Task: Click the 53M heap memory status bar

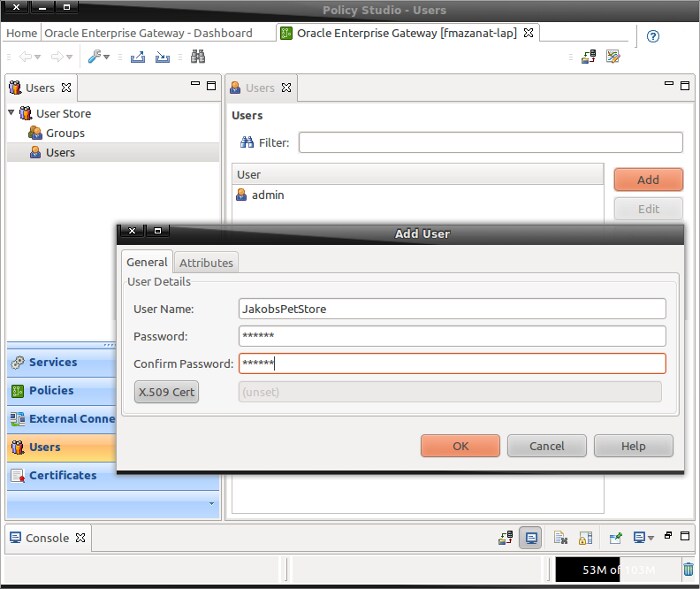Action: pyautogui.click(x=617, y=569)
